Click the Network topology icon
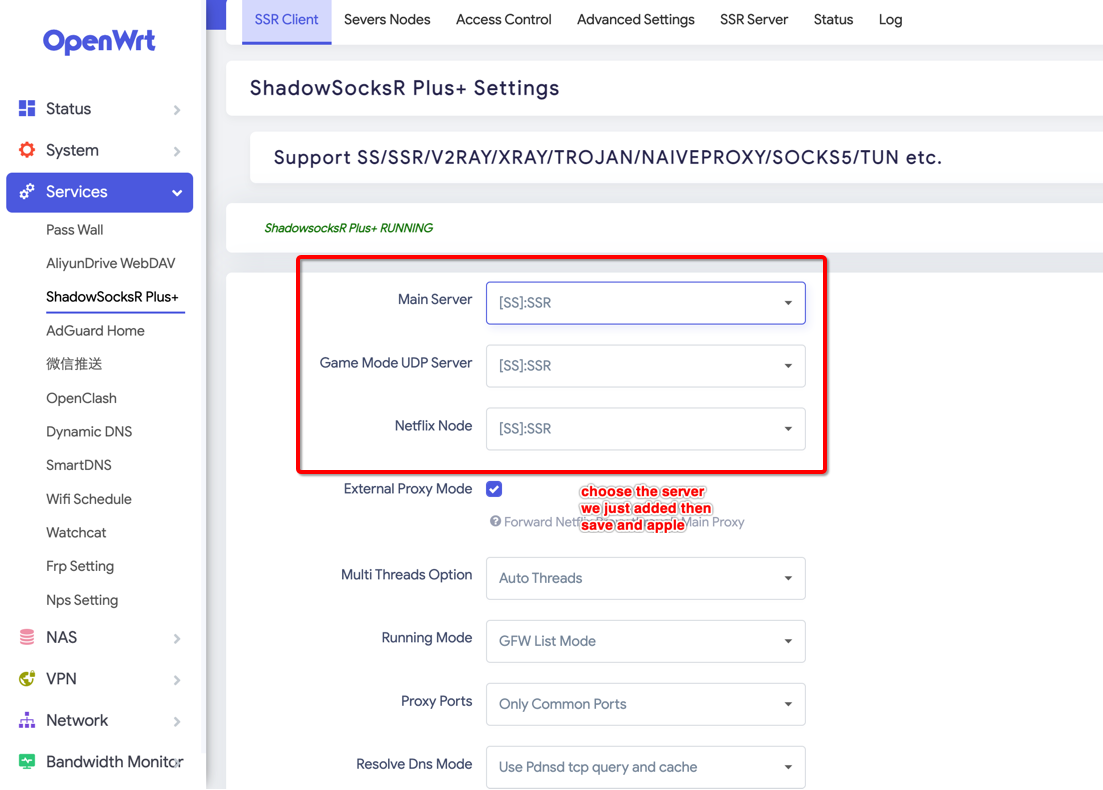The height and width of the screenshot is (790, 1103). (x=27, y=720)
